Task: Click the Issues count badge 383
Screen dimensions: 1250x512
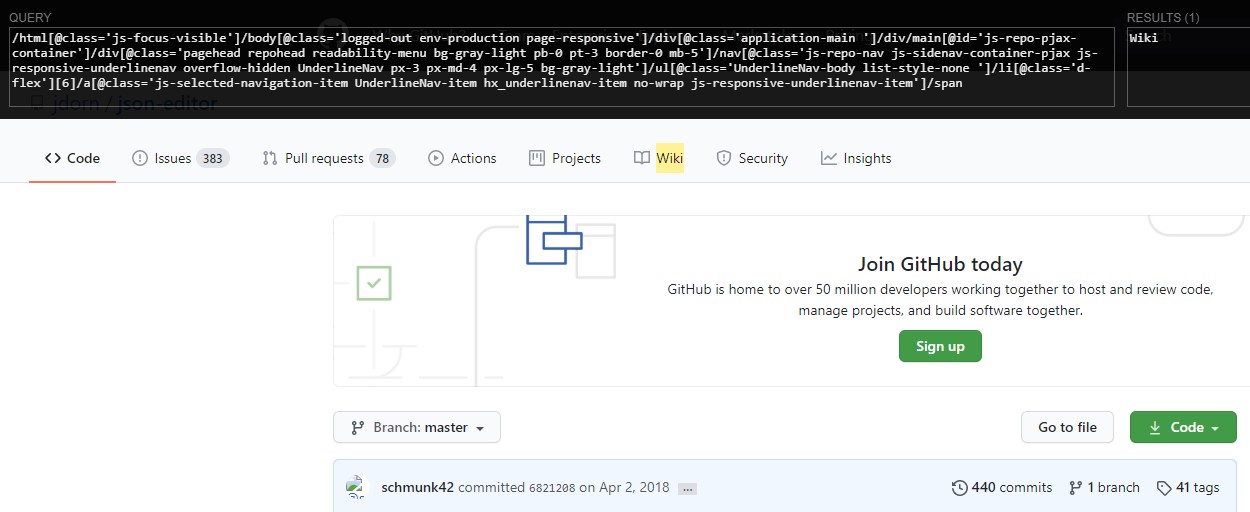Action: 212,158
